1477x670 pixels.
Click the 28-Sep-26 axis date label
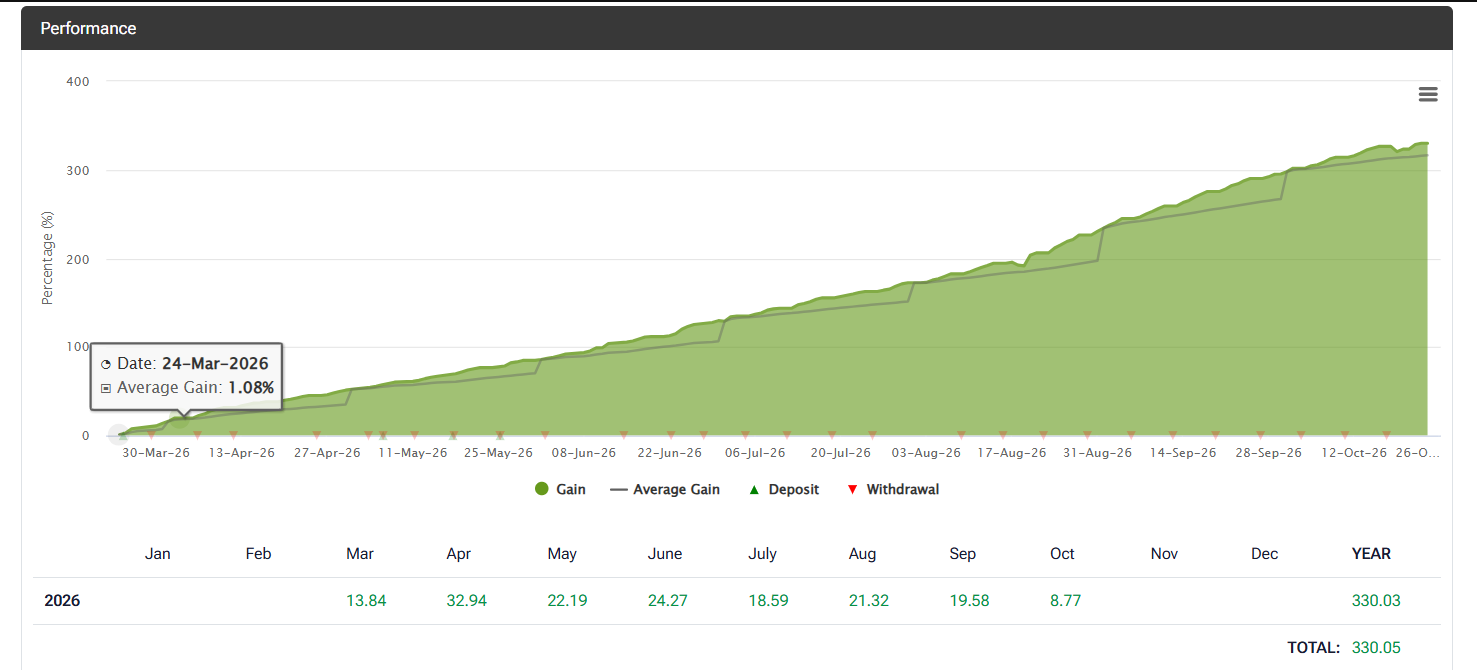pos(1269,453)
